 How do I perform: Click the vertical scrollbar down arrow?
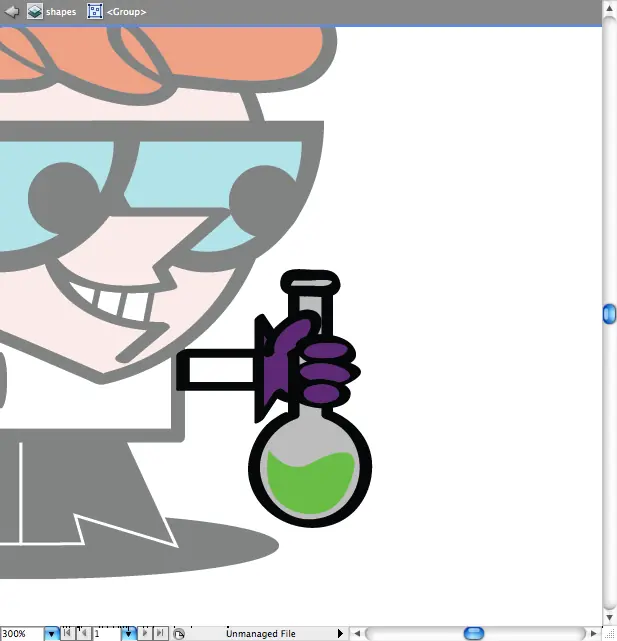tap(609, 617)
